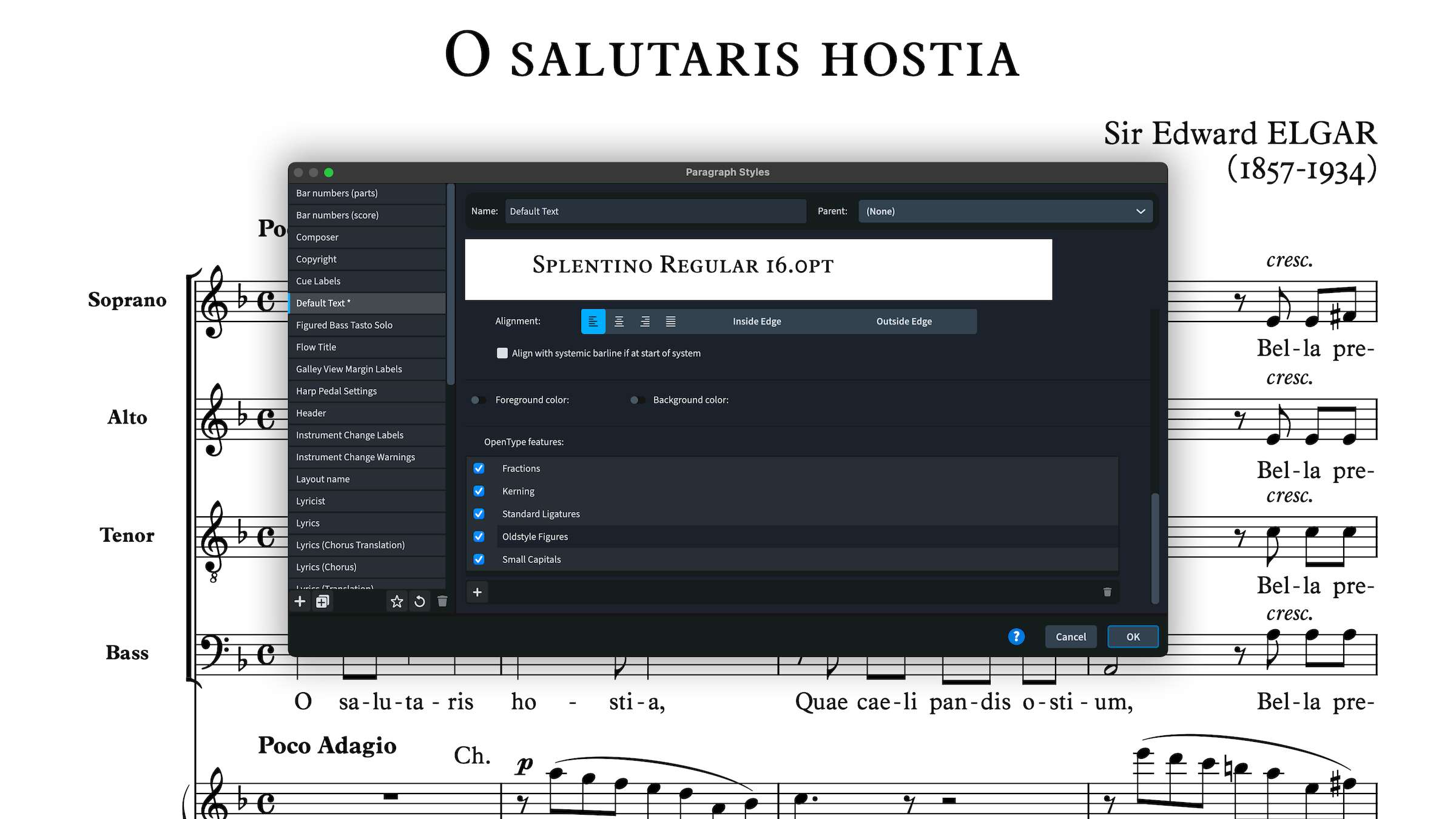Select Flow Title in the styles list
Image resolution: width=1456 pixels, height=819 pixels.
coord(316,347)
